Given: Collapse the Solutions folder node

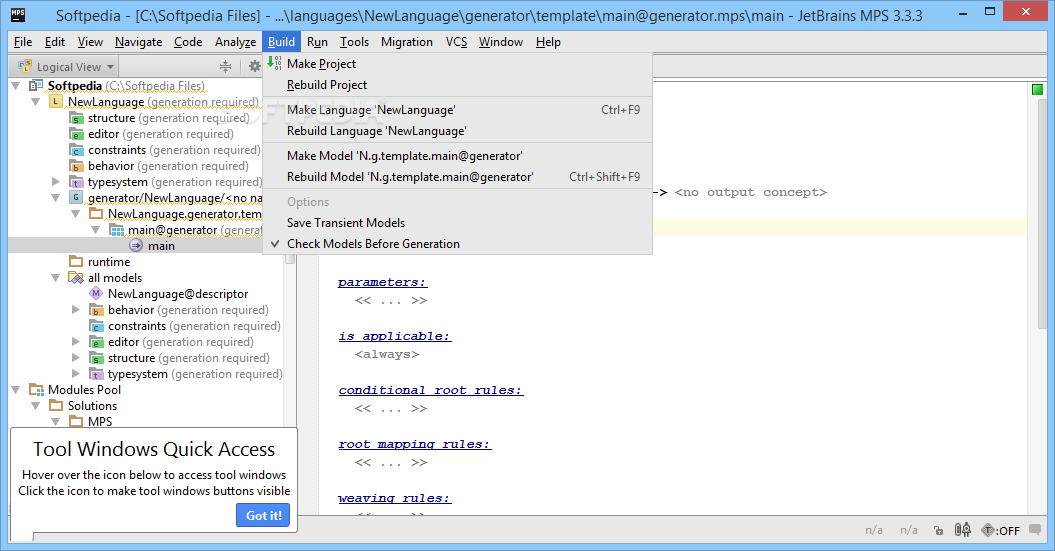Looking at the screenshot, I should 36,406.
